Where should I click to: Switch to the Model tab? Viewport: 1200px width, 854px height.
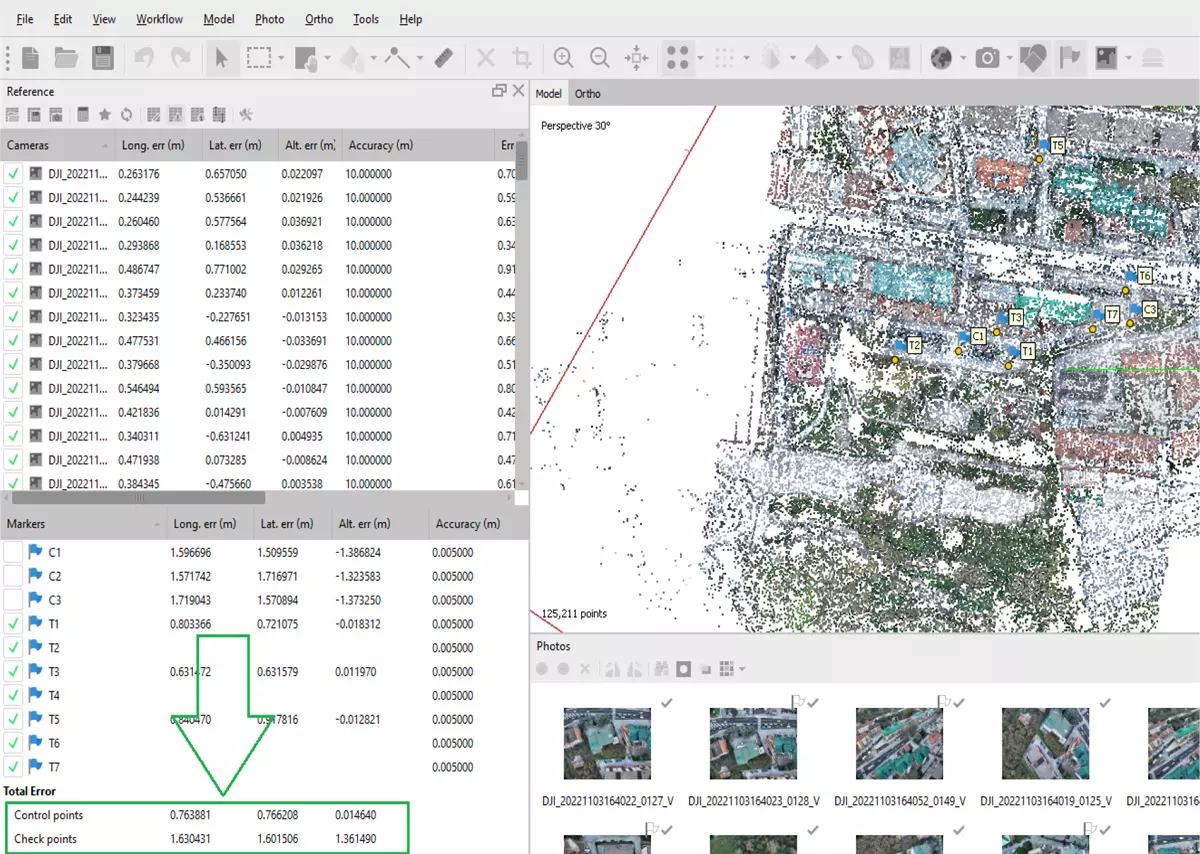548,94
